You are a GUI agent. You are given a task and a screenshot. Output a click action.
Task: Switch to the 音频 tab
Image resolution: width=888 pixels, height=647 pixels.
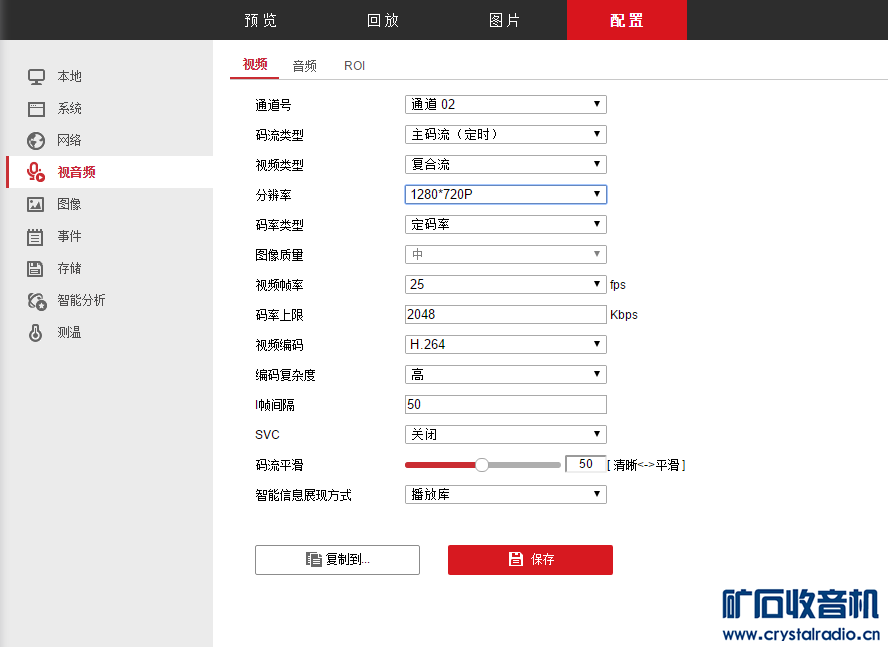(305, 66)
